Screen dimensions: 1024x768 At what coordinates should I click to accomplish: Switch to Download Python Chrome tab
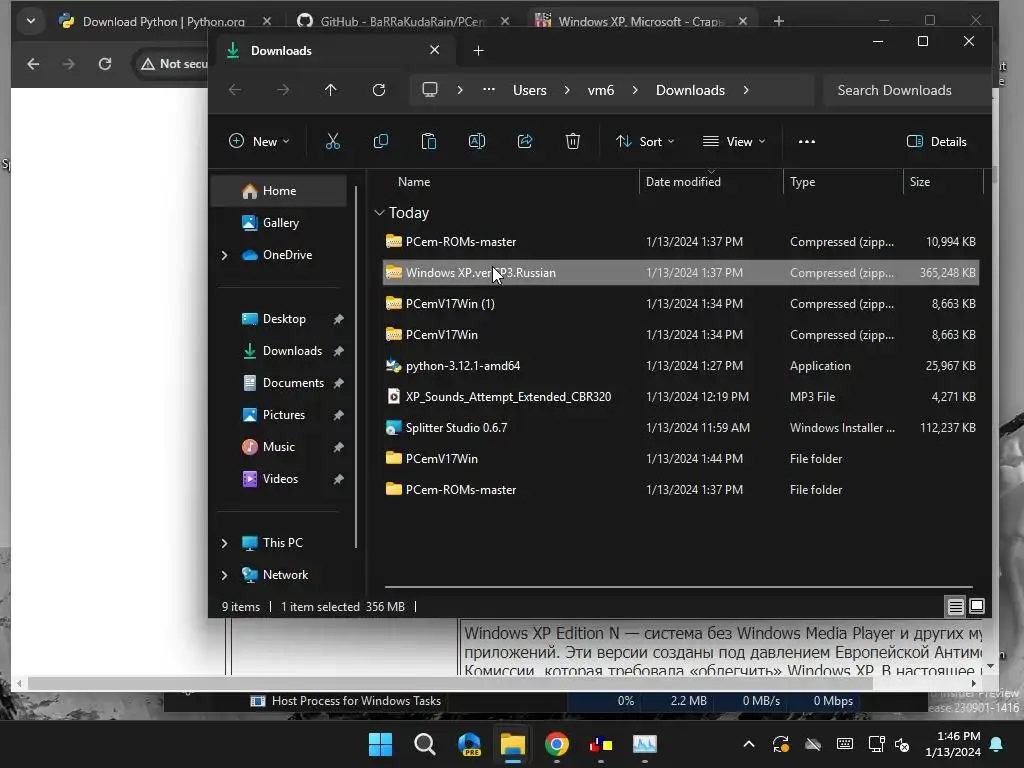pyautogui.click(x=163, y=22)
